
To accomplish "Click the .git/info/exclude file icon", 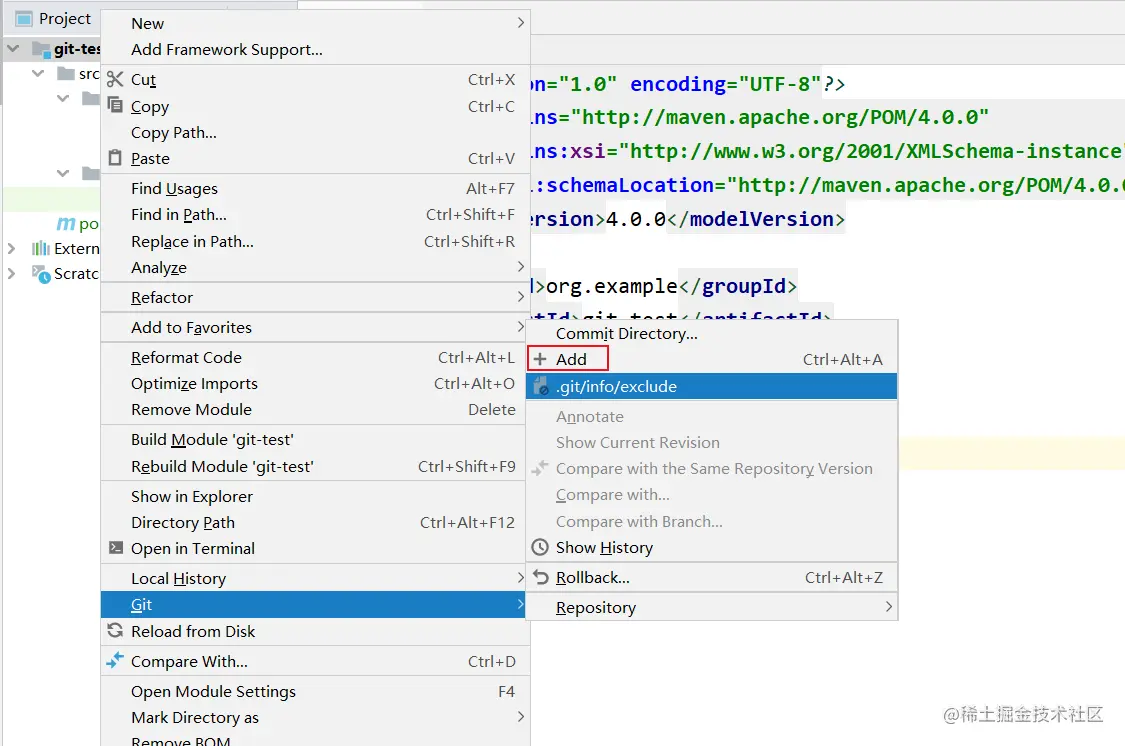I will (541, 386).
